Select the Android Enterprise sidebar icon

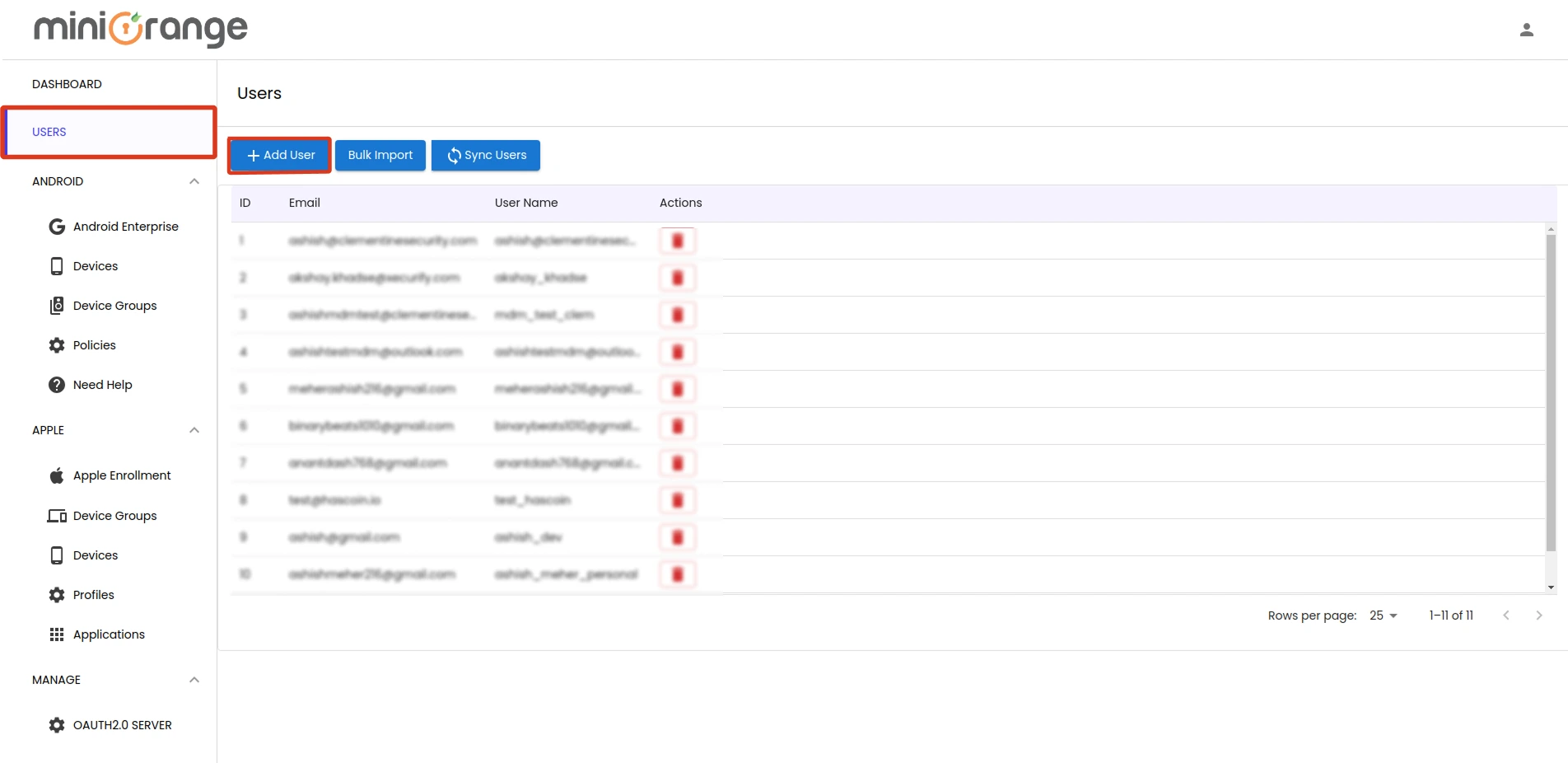click(56, 226)
